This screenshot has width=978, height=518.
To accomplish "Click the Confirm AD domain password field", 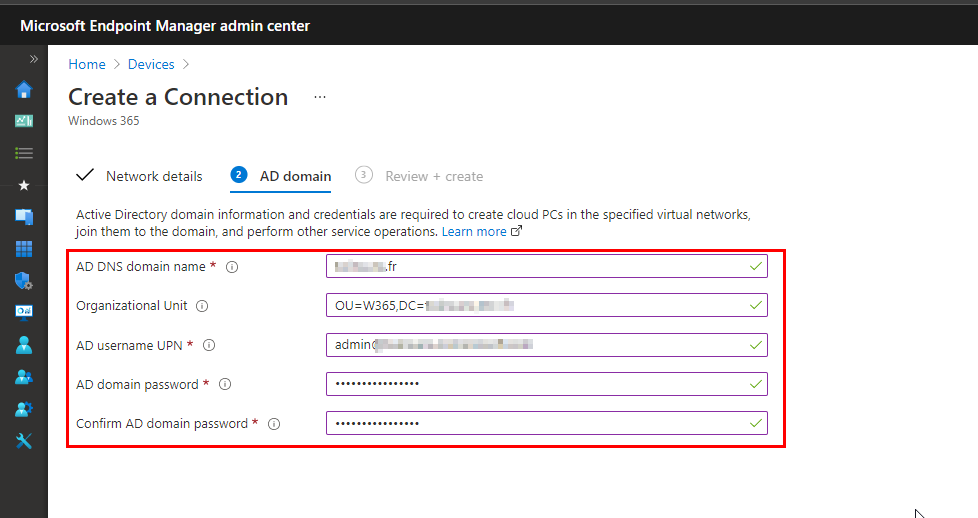I will coord(546,423).
